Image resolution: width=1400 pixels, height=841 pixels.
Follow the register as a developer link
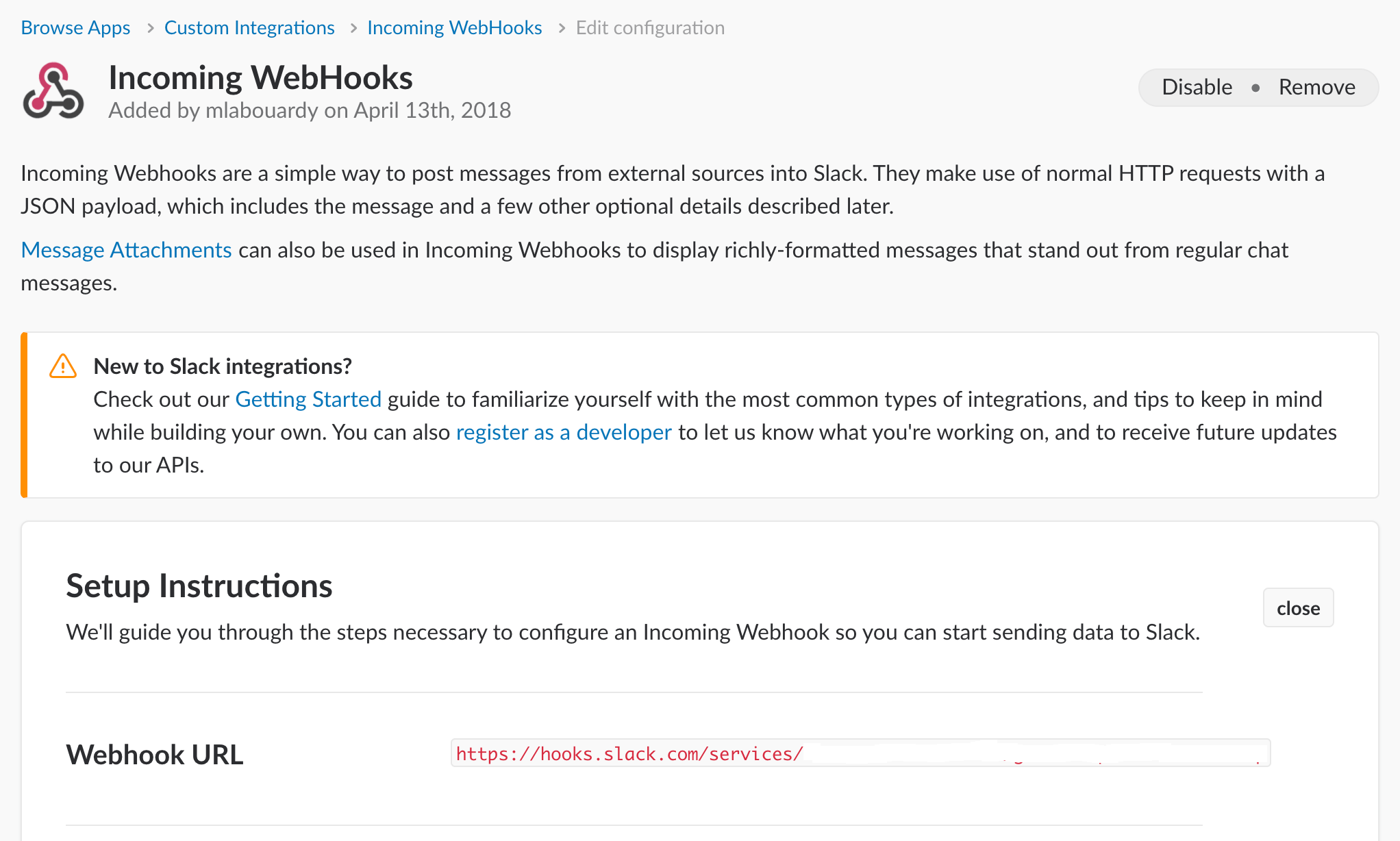[x=564, y=432]
